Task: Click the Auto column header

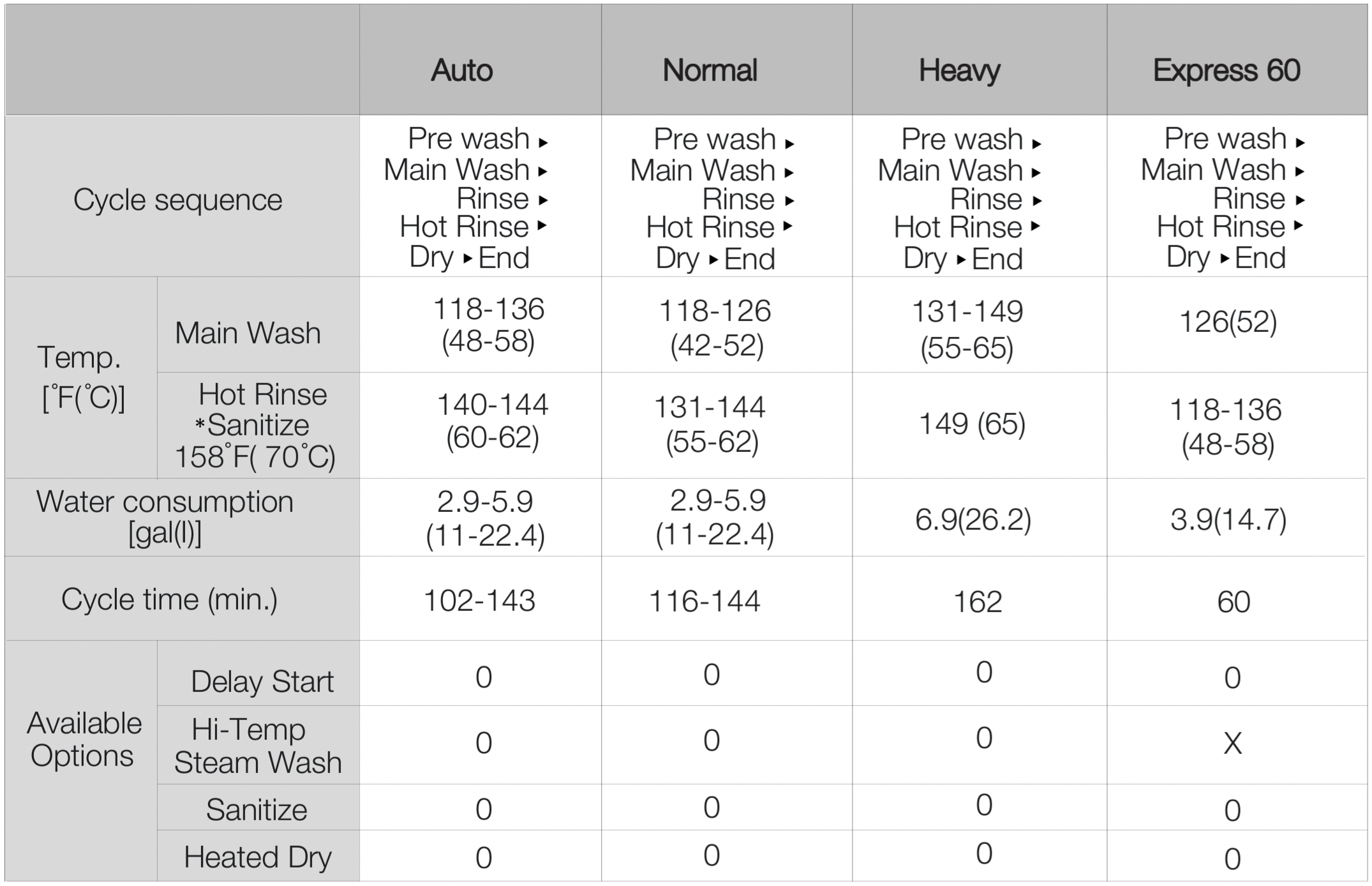Action: coord(461,70)
